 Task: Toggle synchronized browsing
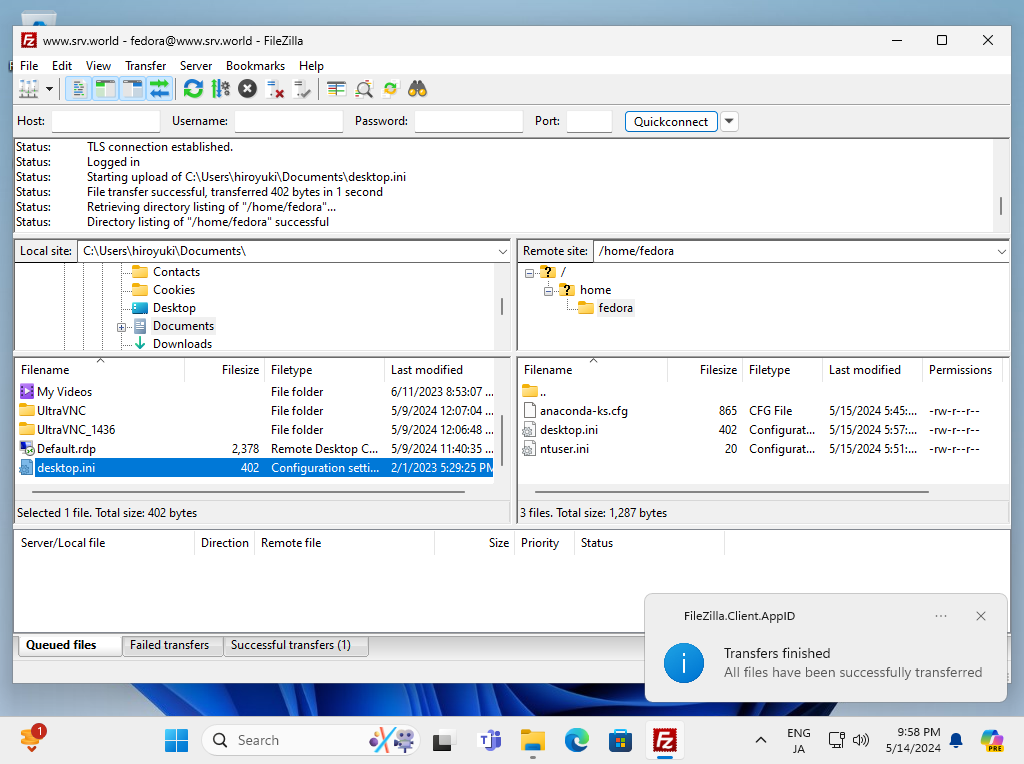pyautogui.click(x=391, y=89)
